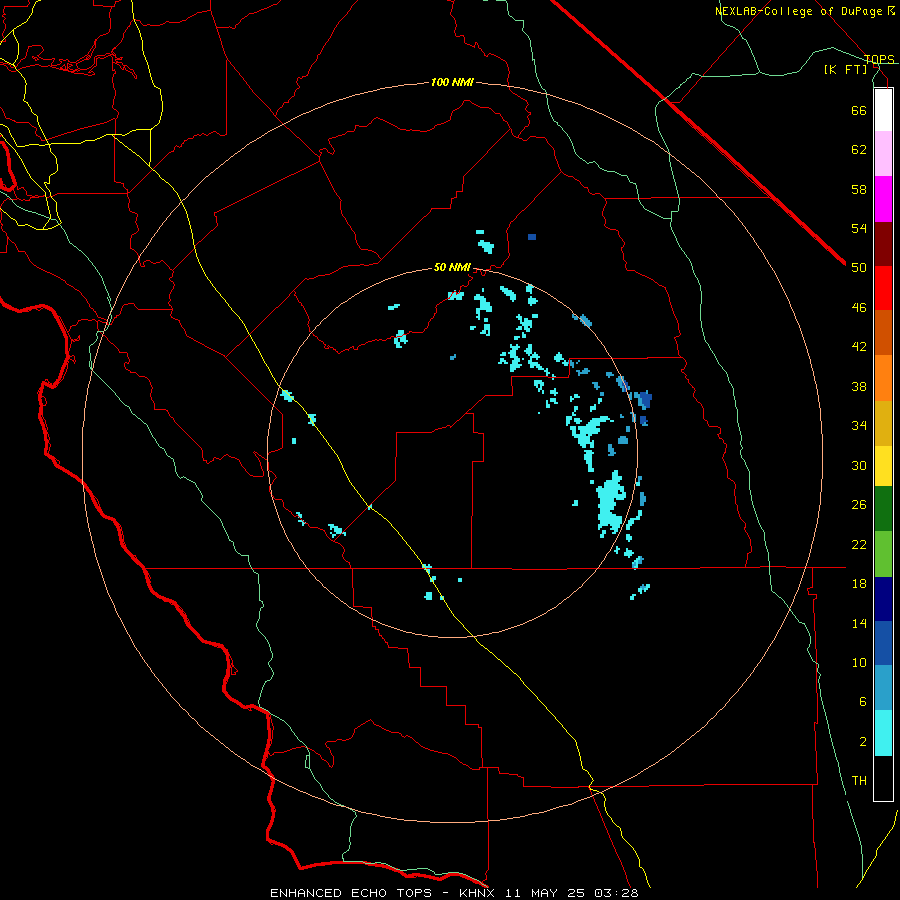Click the '54' legend value

click(859, 228)
